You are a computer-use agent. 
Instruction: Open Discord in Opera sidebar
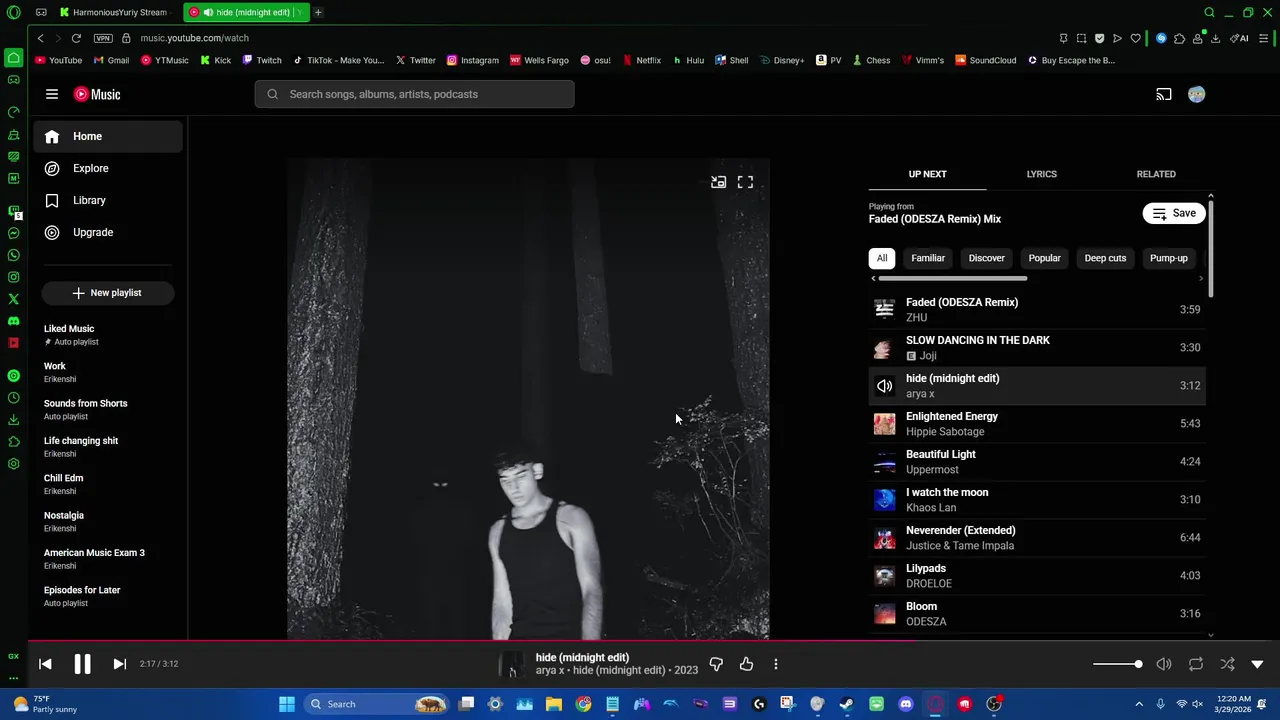(13, 321)
